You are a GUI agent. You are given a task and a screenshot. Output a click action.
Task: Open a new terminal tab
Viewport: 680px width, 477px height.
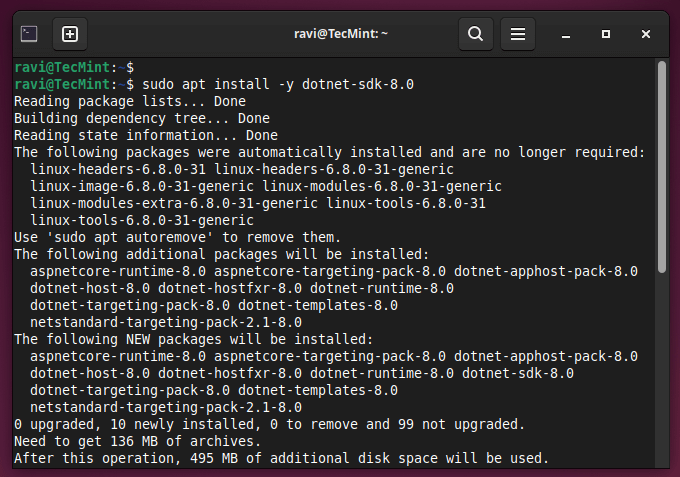(70, 34)
